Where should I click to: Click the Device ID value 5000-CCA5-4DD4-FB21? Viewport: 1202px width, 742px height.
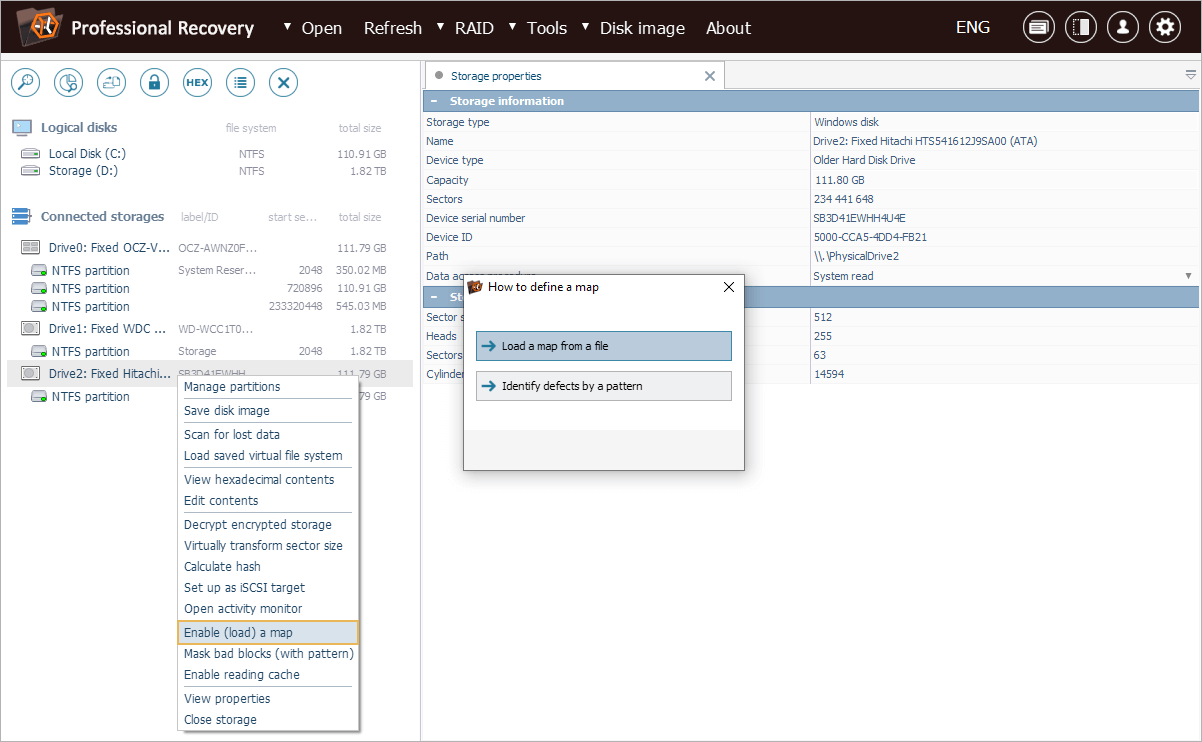tap(870, 237)
